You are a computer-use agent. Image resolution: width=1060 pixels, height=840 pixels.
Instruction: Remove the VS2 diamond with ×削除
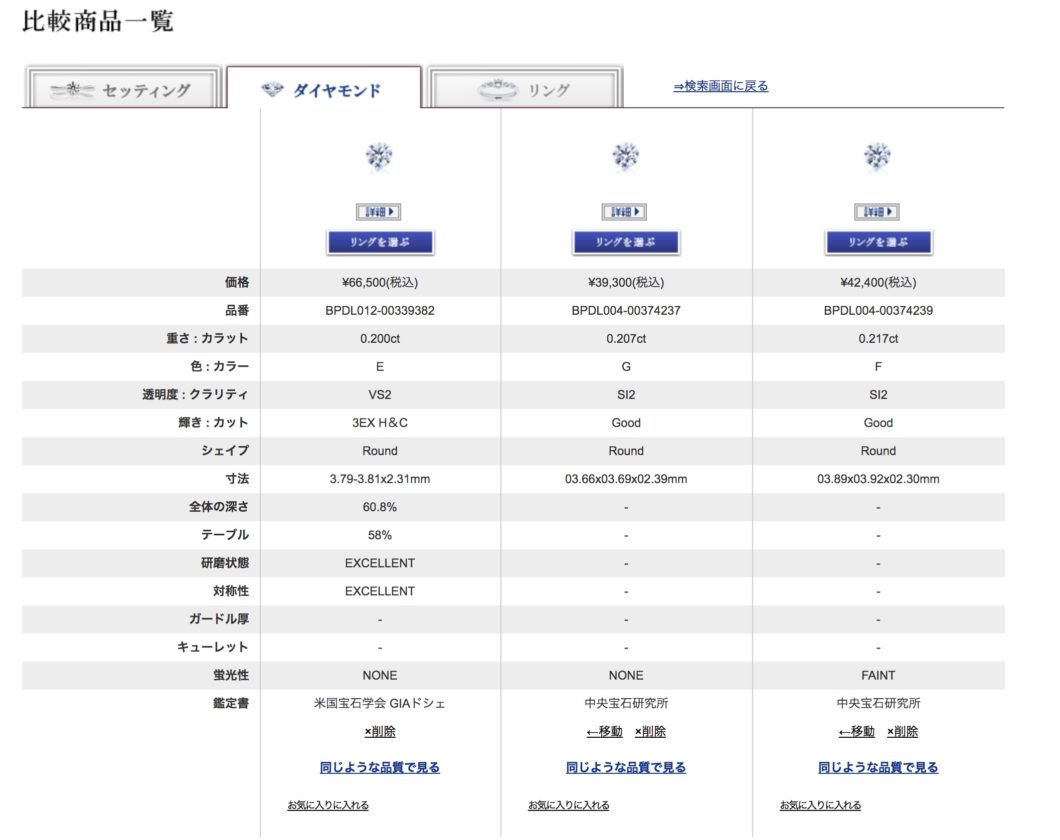pyautogui.click(x=380, y=732)
